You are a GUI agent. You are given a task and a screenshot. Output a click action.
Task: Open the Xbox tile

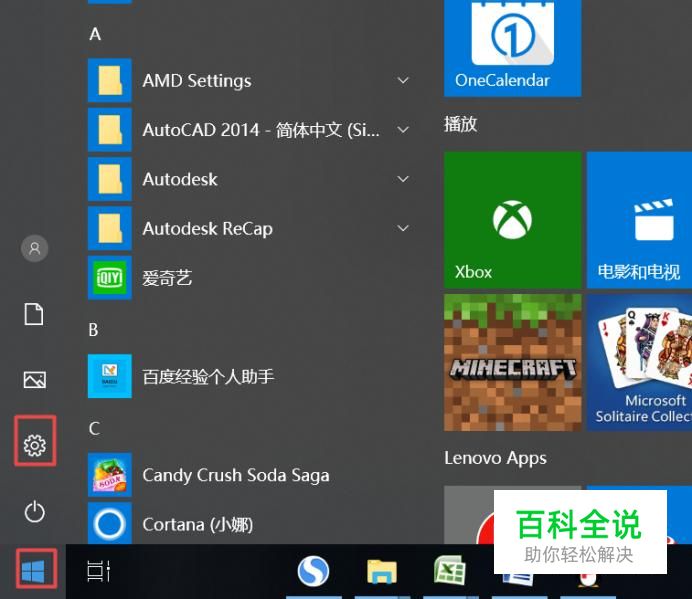pyautogui.click(x=512, y=220)
